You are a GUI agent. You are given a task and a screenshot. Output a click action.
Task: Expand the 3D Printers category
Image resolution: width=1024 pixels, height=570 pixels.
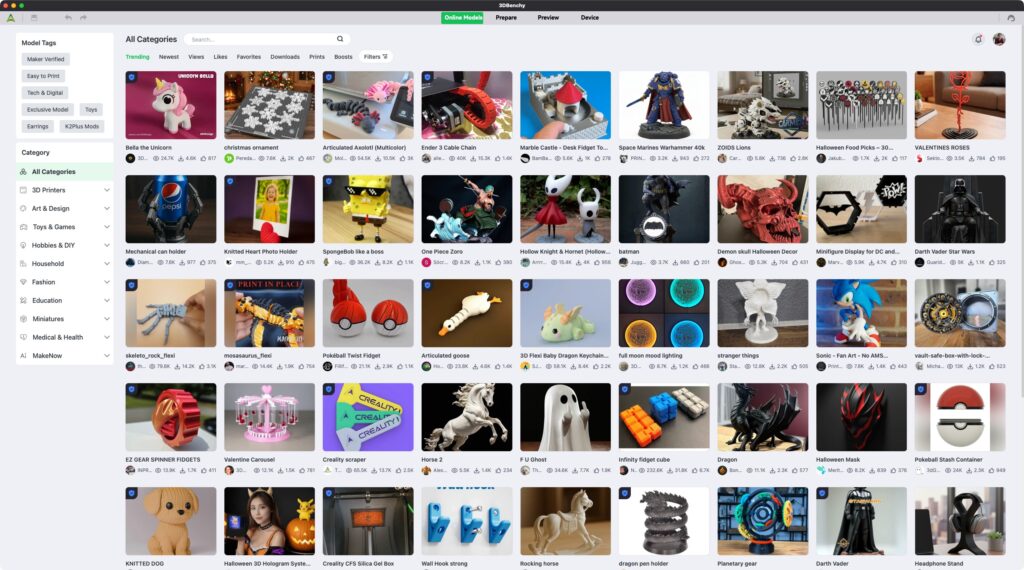coord(65,190)
